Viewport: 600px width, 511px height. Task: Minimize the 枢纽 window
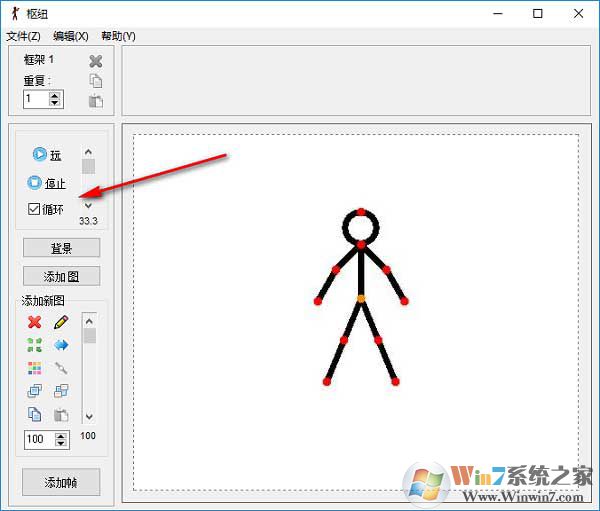click(498, 14)
